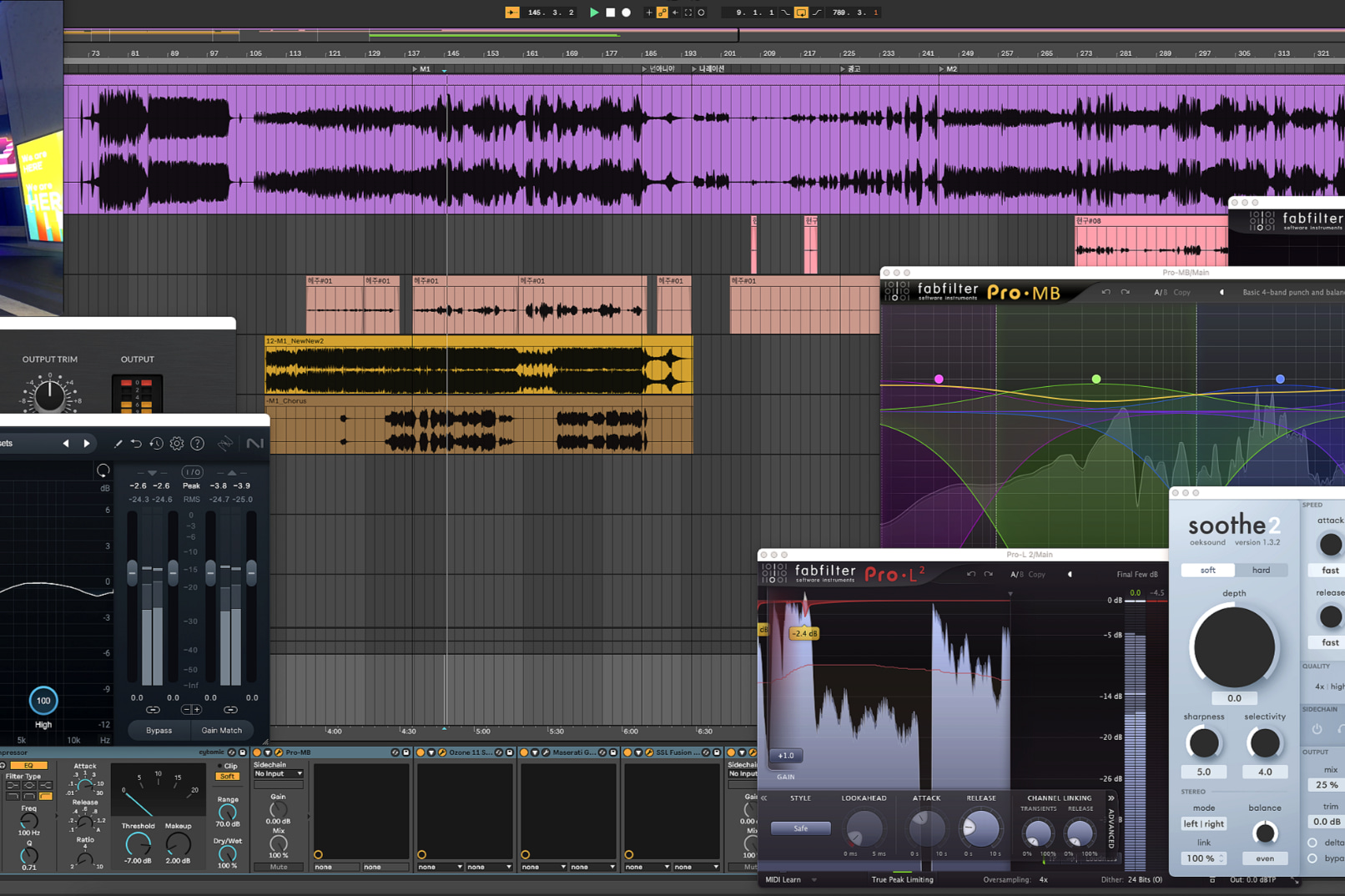The image size is (1345, 896).
Task: Click the Ozone help question mark icon
Action: pyautogui.click(x=198, y=444)
